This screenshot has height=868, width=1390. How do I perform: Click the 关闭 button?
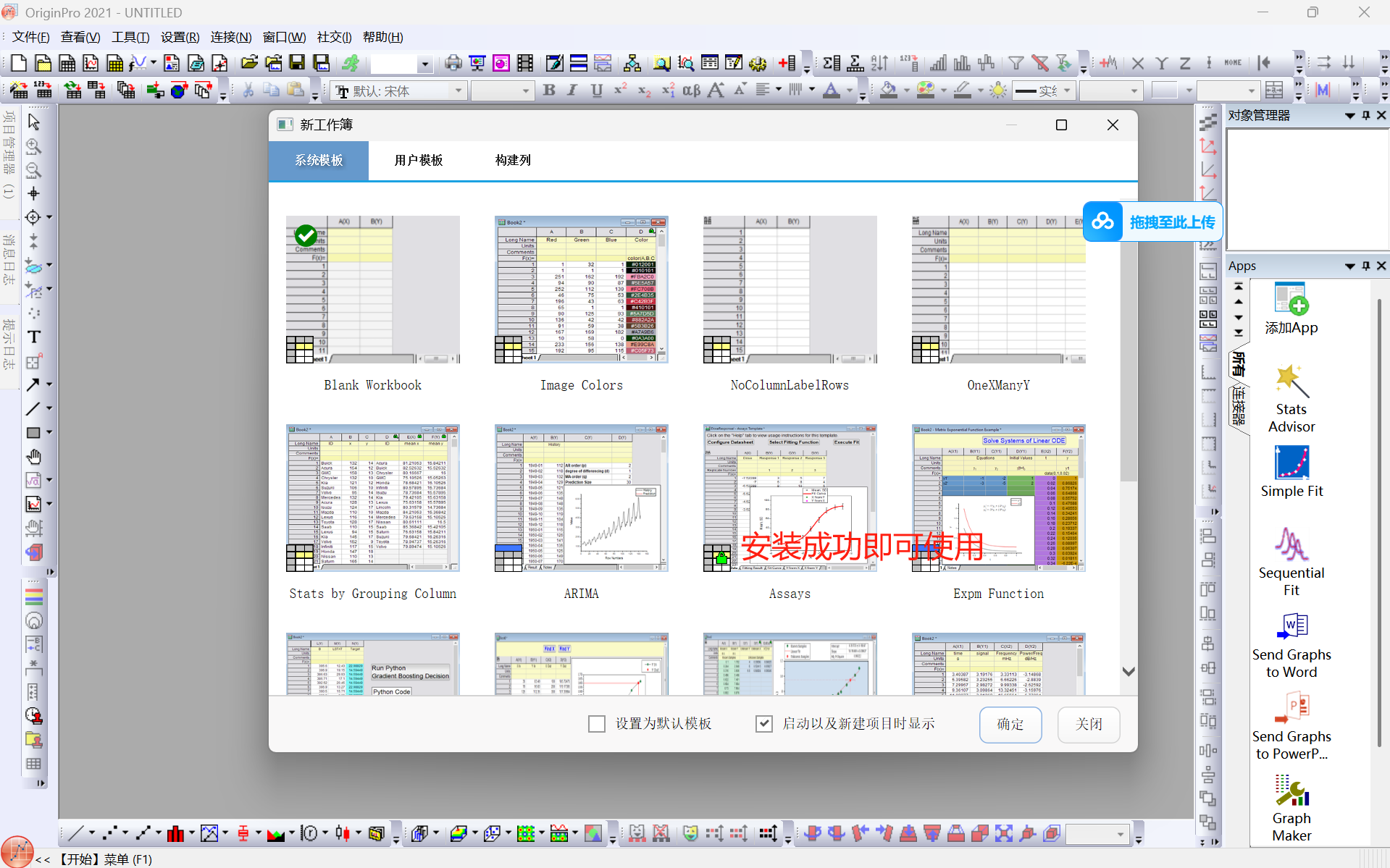coord(1089,725)
